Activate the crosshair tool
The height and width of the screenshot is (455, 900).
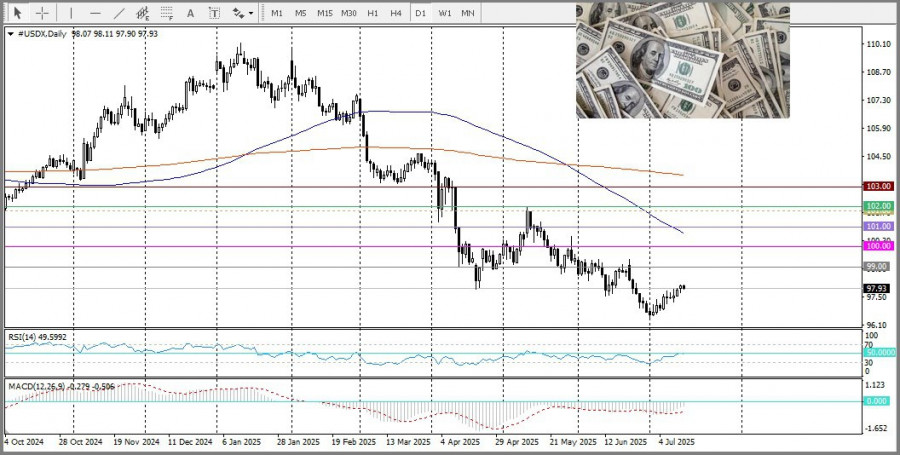(42, 13)
